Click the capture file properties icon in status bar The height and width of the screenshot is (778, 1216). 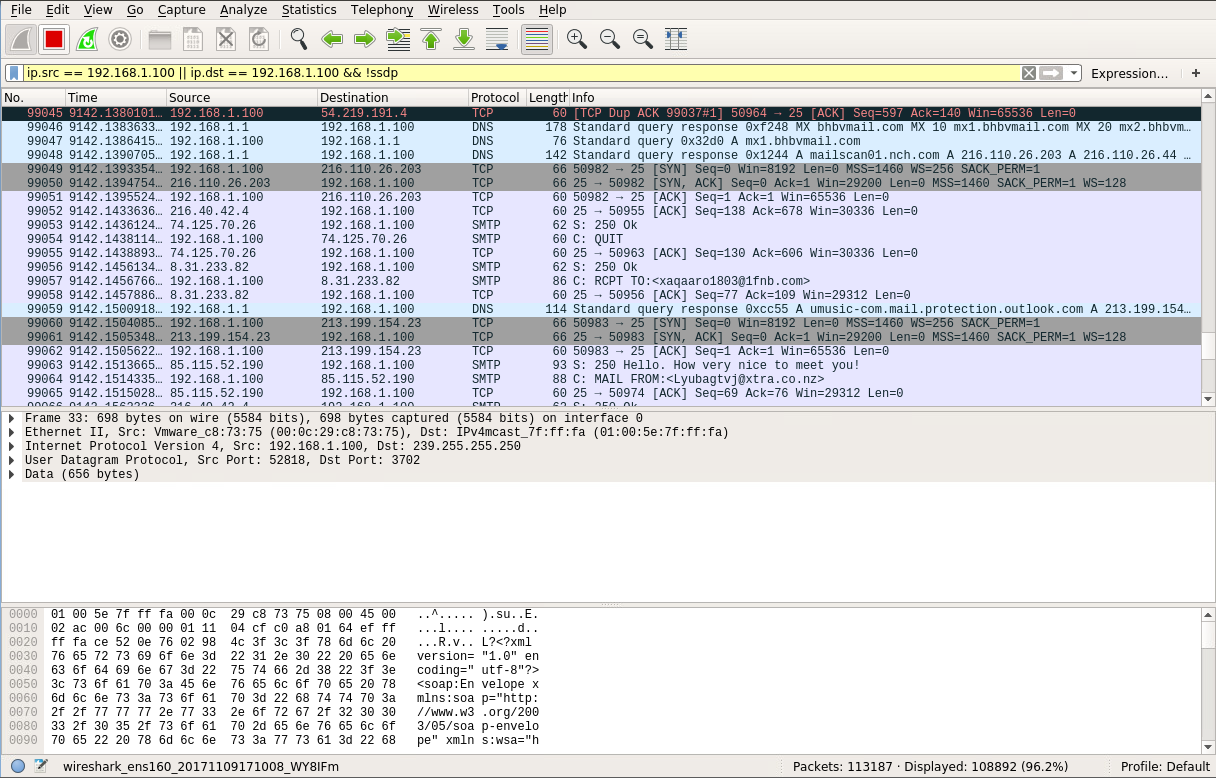[41, 766]
